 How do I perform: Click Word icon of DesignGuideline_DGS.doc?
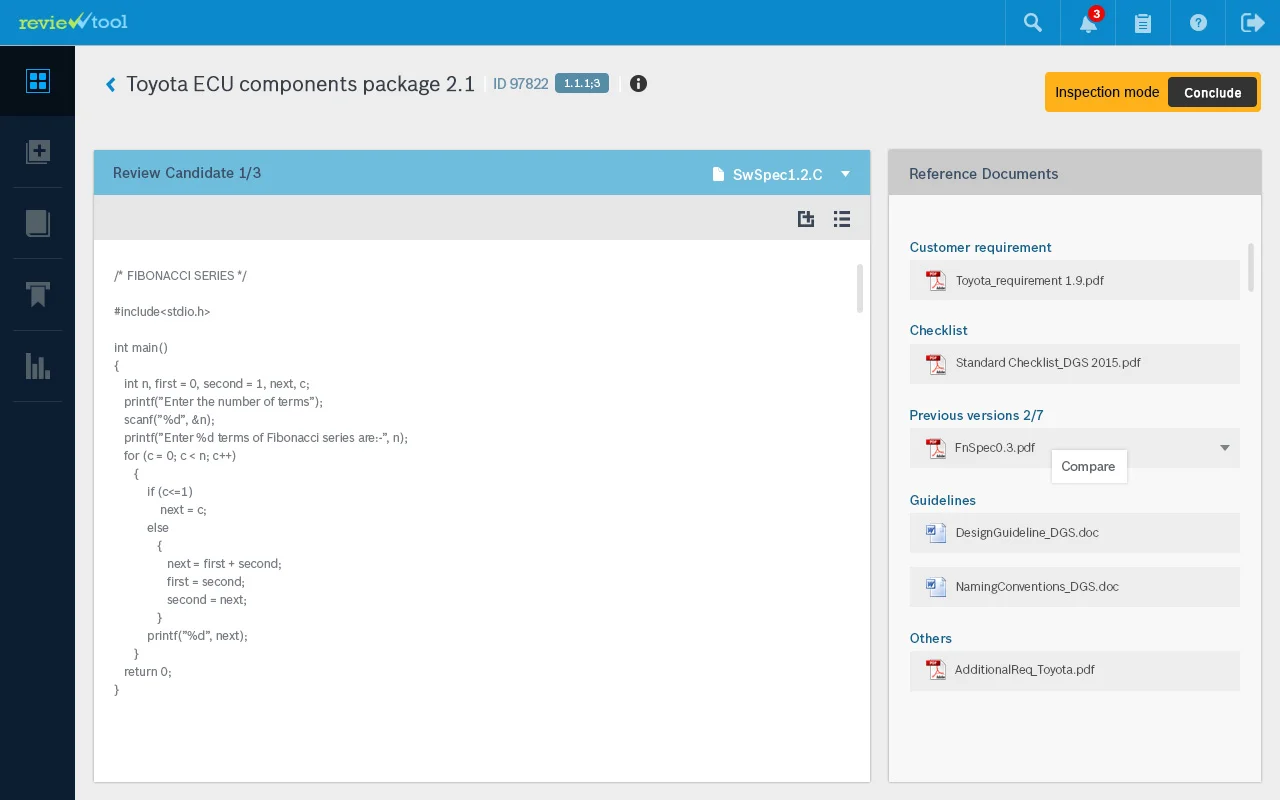click(936, 533)
